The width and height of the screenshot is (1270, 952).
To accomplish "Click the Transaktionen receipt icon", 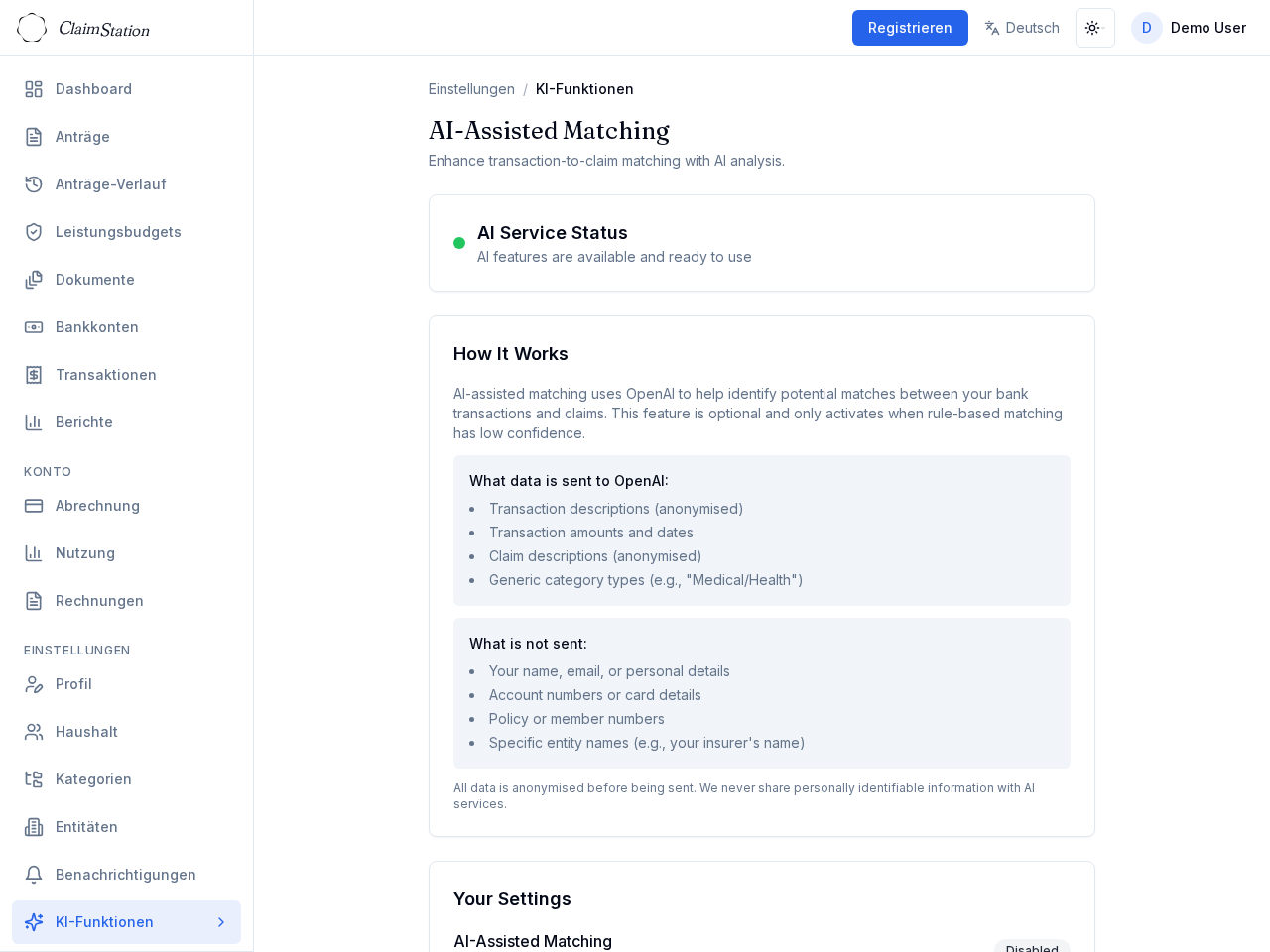I will (x=34, y=375).
